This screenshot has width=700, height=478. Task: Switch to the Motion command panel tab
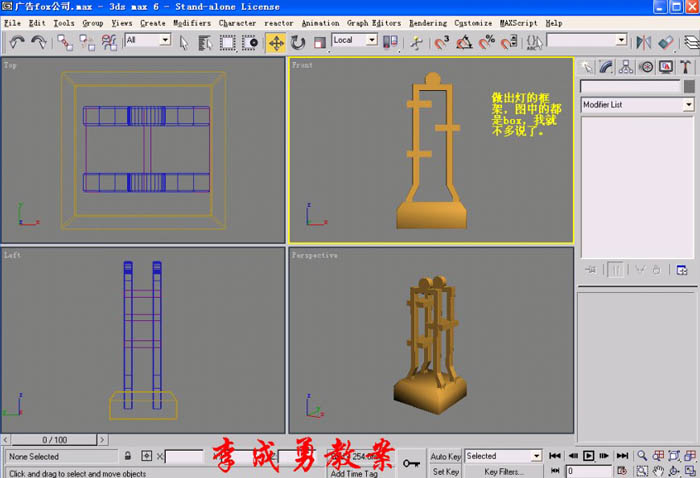click(x=646, y=67)
